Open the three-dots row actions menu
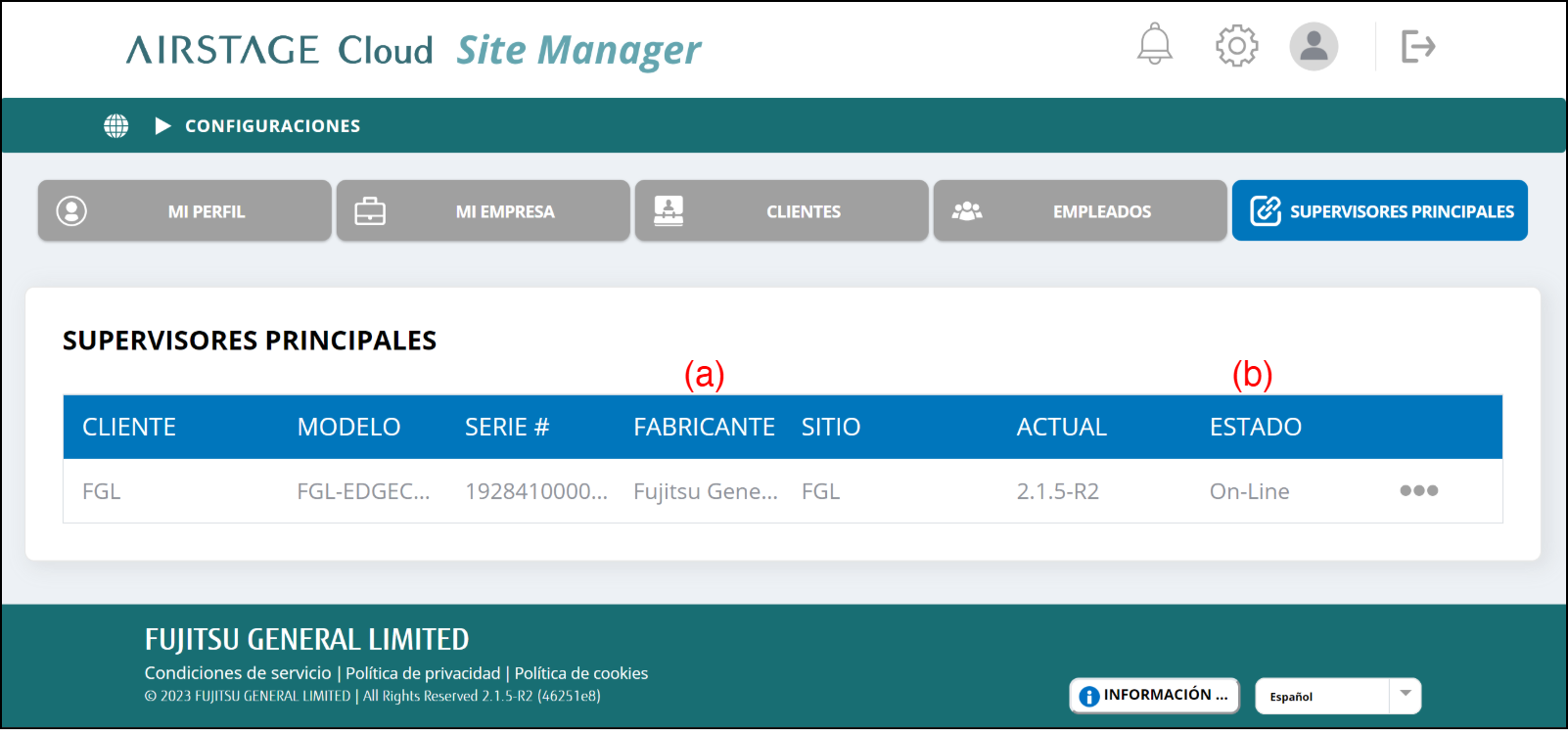 point(1418,491)
